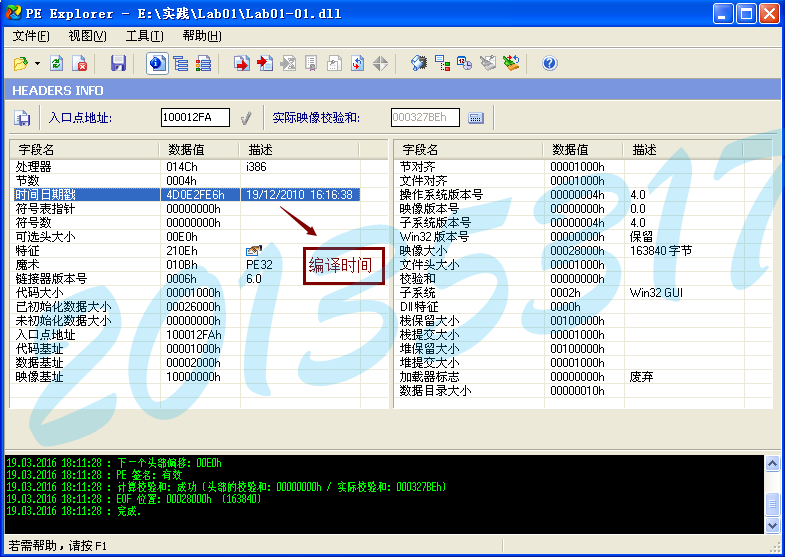Close the file with the red X icon
This screenshot has width=785, height=557.
coord(80,64)
